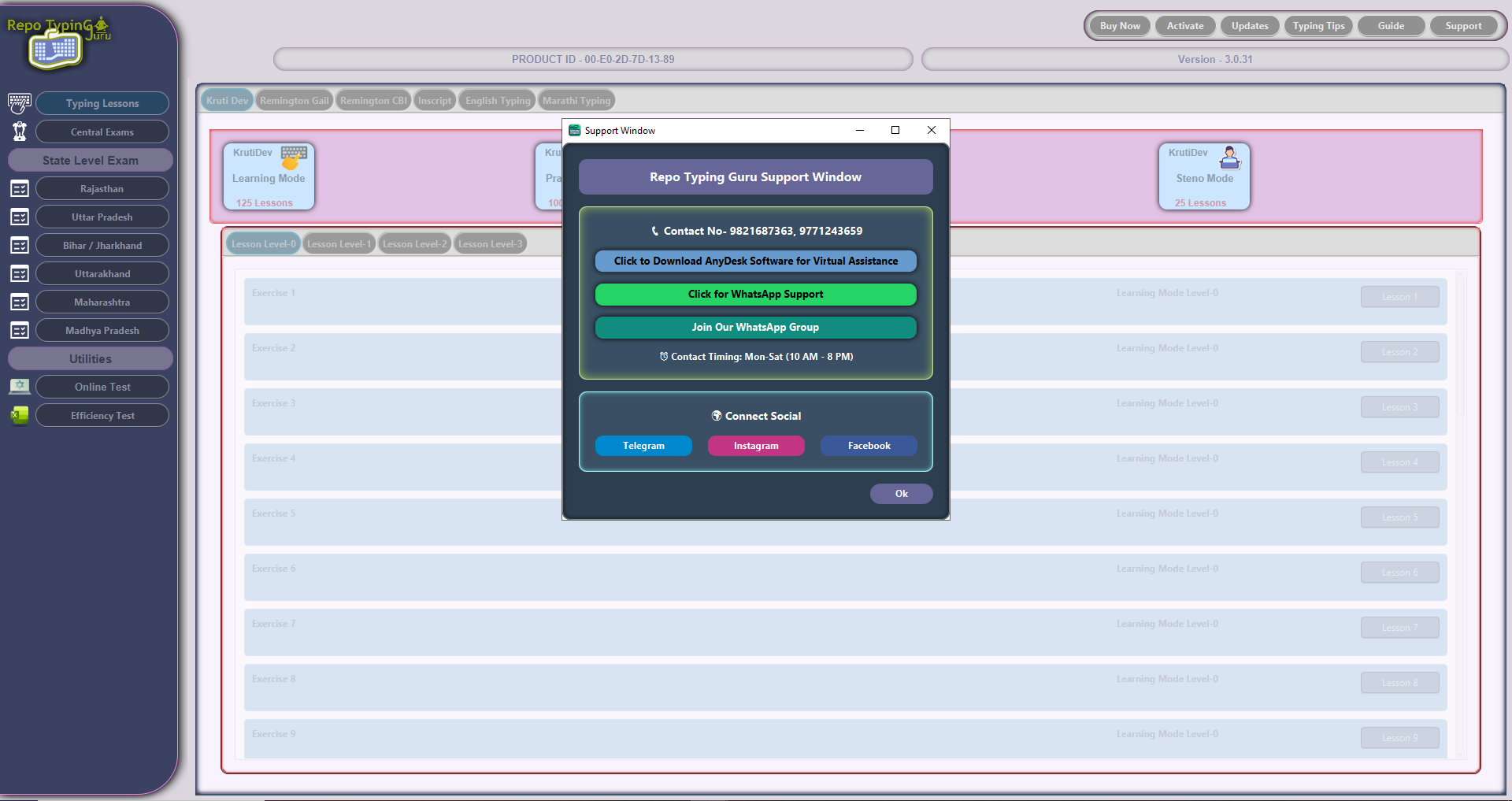Click Buy Now in top toolbar

click(x=1120, y=26)
